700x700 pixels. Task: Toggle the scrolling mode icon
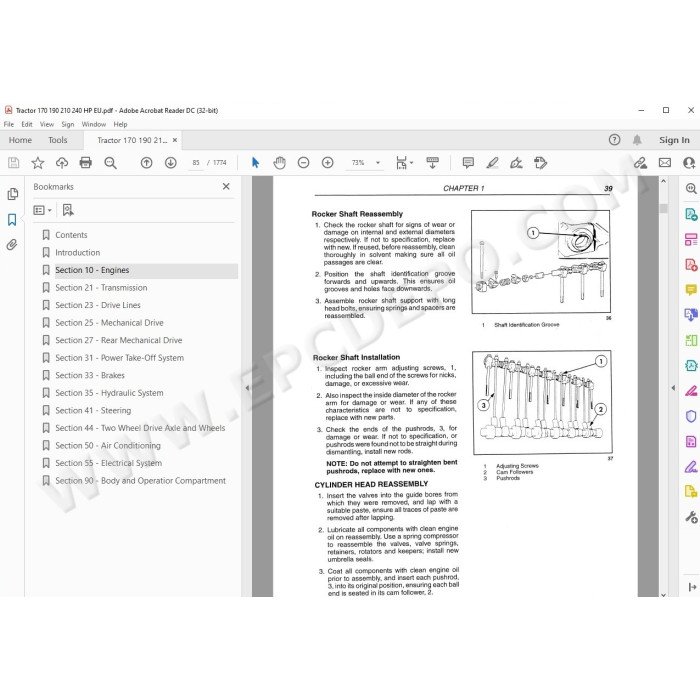coord(432,163)
